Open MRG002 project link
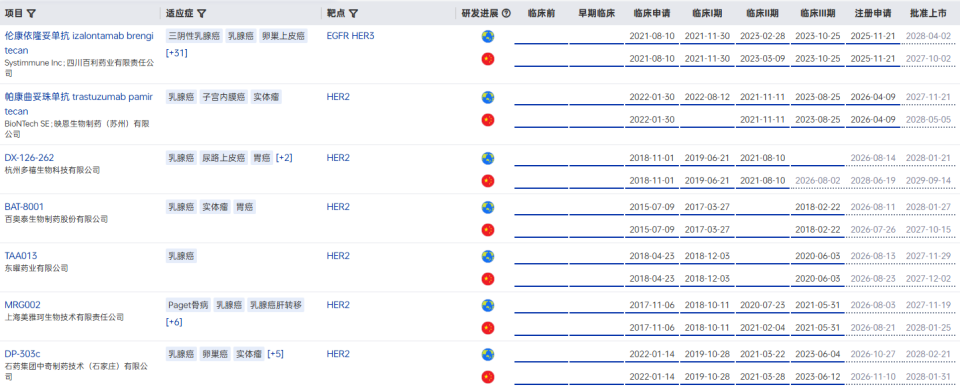Image resolution: width=960 pixels, height=389 pixels. point(23,305)
